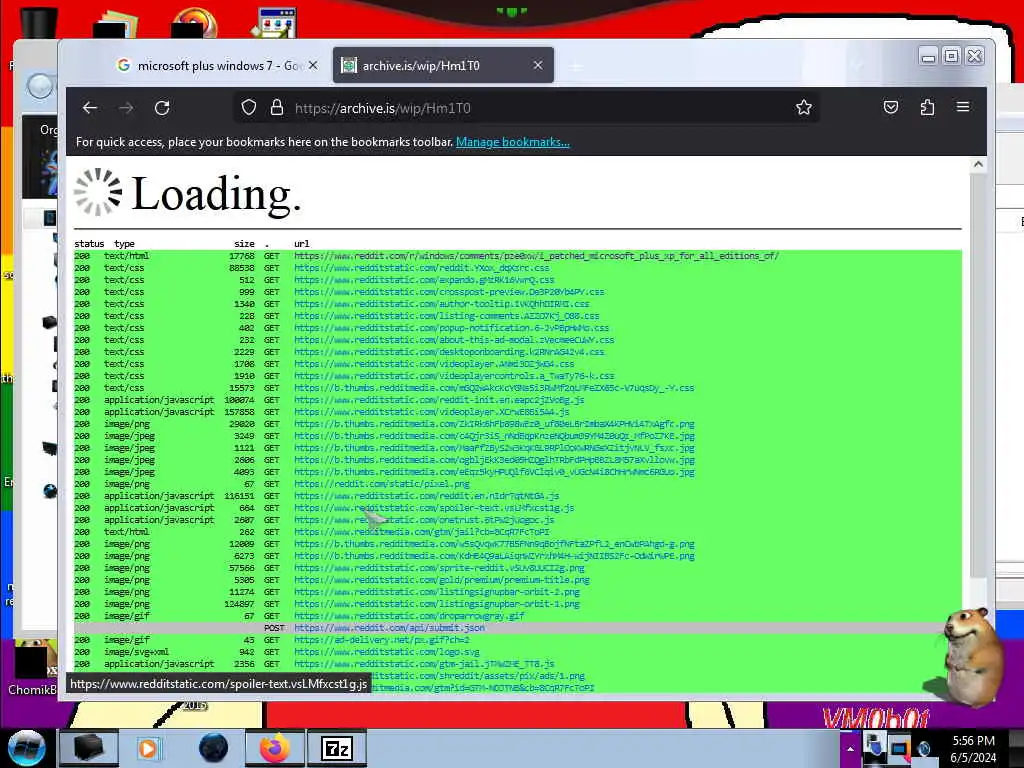Screen dimensions: 1024x768
Task: Close the archive.is/wip/Hm1T0 tab
Action: tap(538, 65)
